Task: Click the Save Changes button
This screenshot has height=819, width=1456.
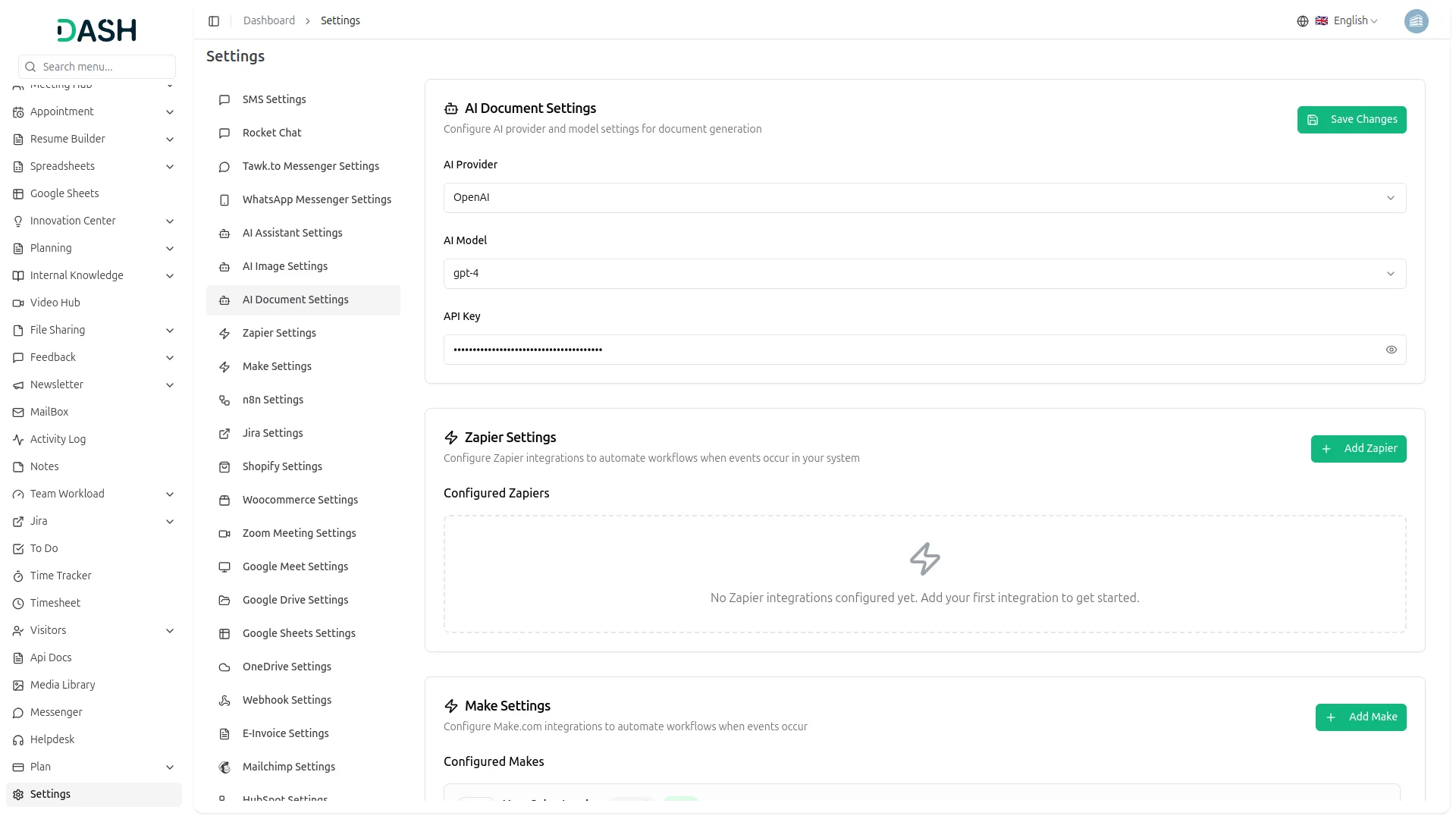Action: (x=1351, y=119)
